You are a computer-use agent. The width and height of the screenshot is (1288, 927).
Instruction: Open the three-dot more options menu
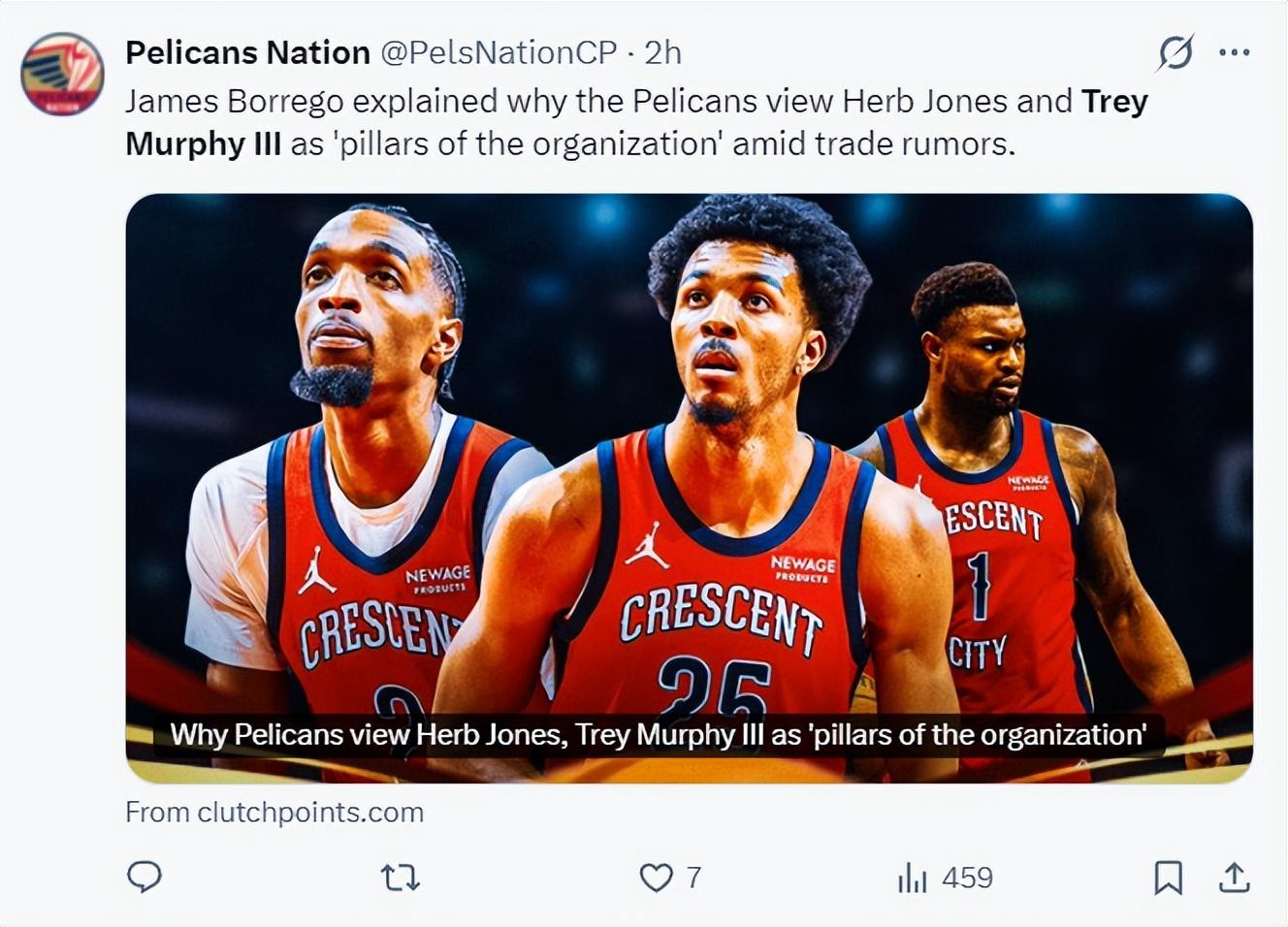tap(1234, 52)
